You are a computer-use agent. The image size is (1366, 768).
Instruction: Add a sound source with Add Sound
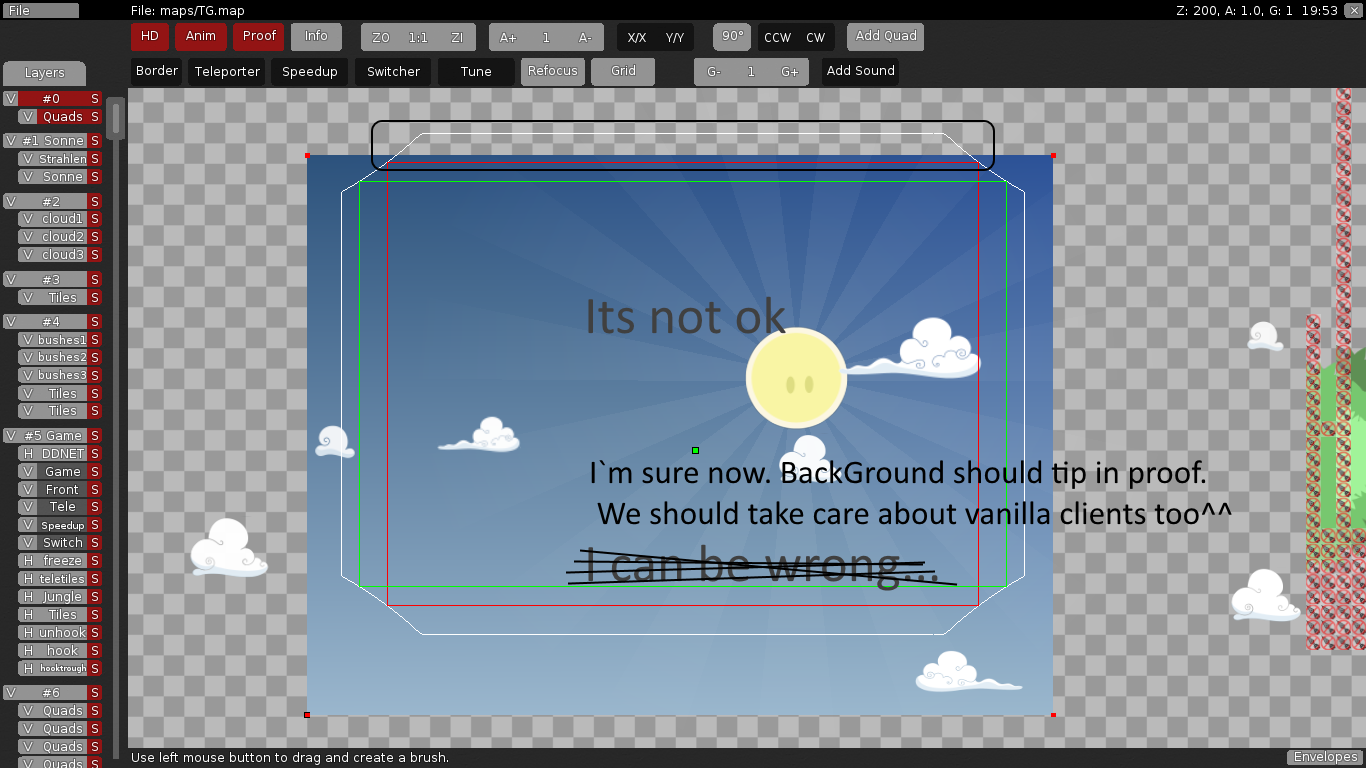(x=859, y=71)
